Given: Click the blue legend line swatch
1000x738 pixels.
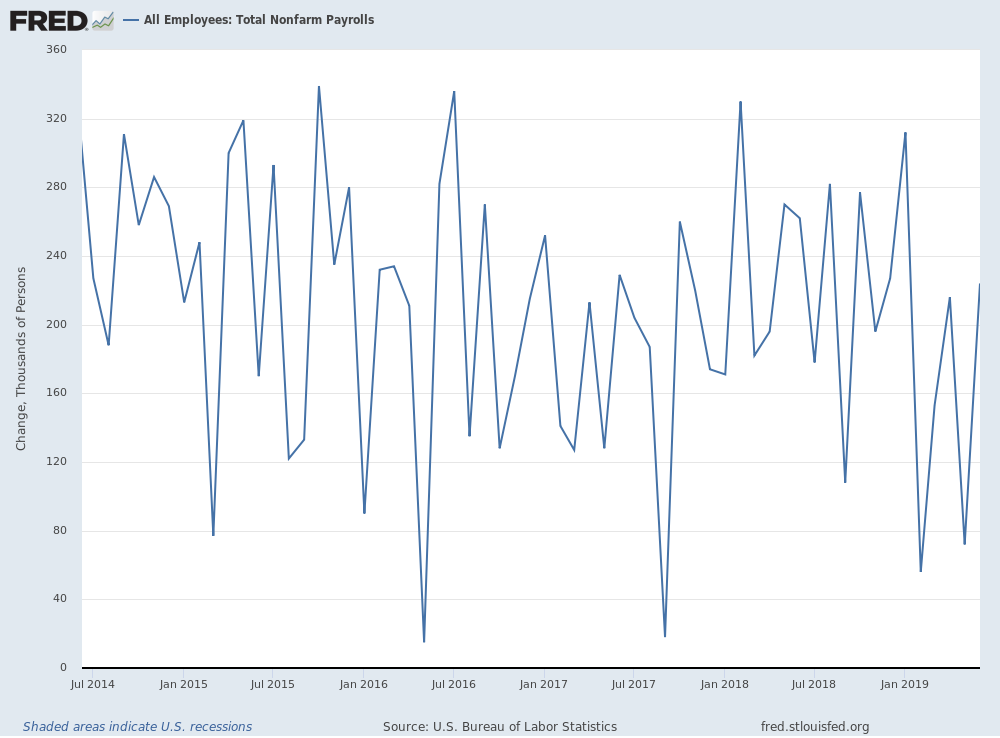Looking at the screenshot, I should [x=131, y=20].
